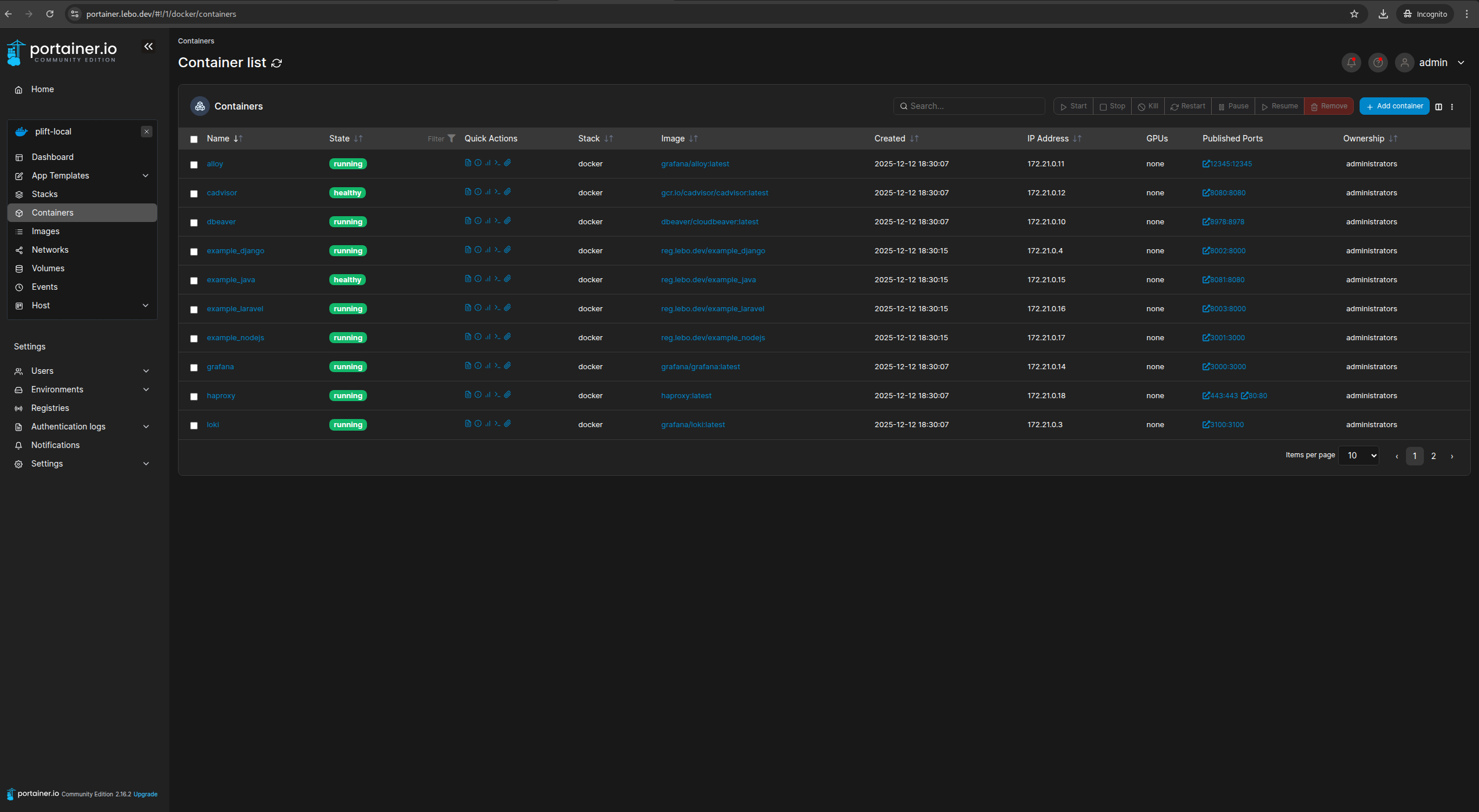Click the Add container button

[x=1394, y=106]
